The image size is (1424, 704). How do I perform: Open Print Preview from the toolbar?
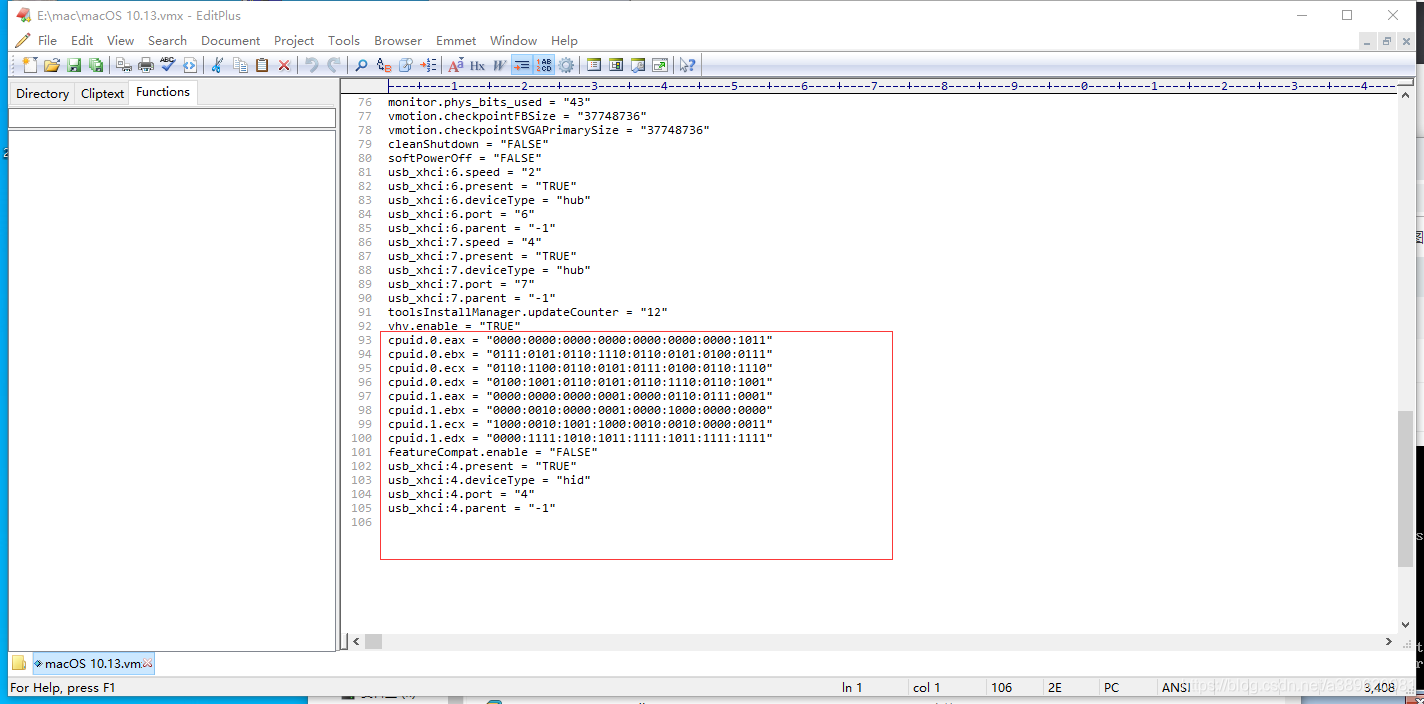124,65
